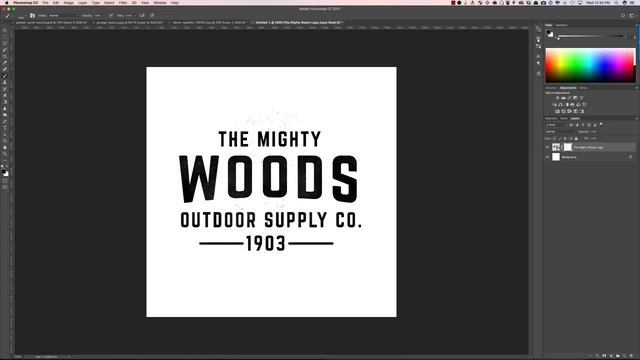This screenshot has height=360, width=640.
Task: Toggle lock all for the layer
Action: click(576, 138)
